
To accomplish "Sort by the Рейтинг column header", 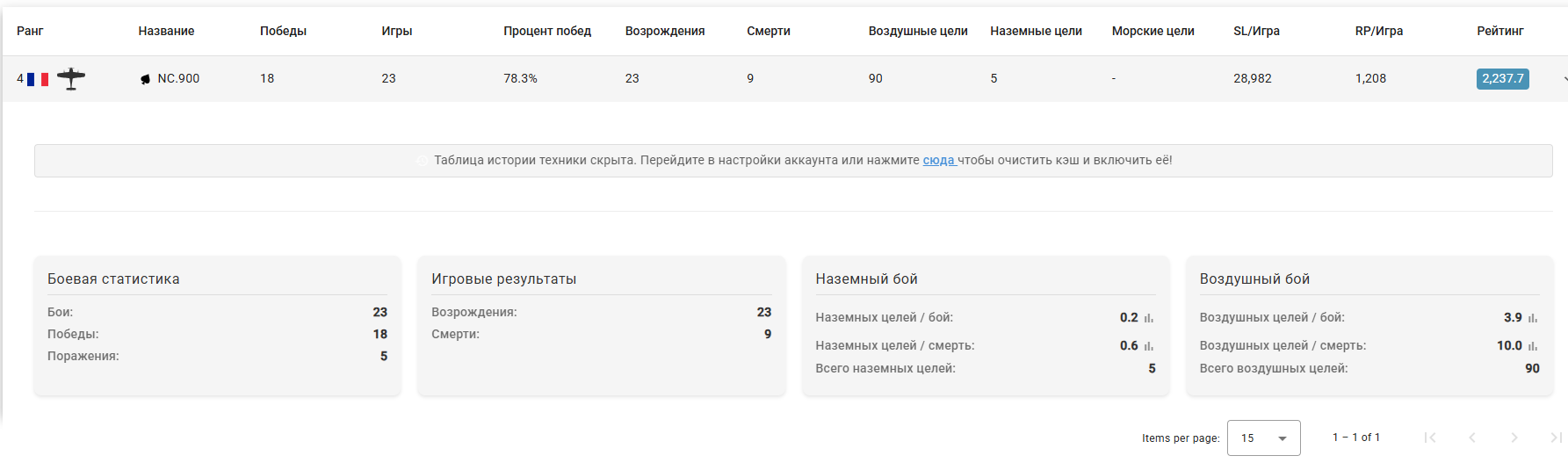I will click(1499, 31).
